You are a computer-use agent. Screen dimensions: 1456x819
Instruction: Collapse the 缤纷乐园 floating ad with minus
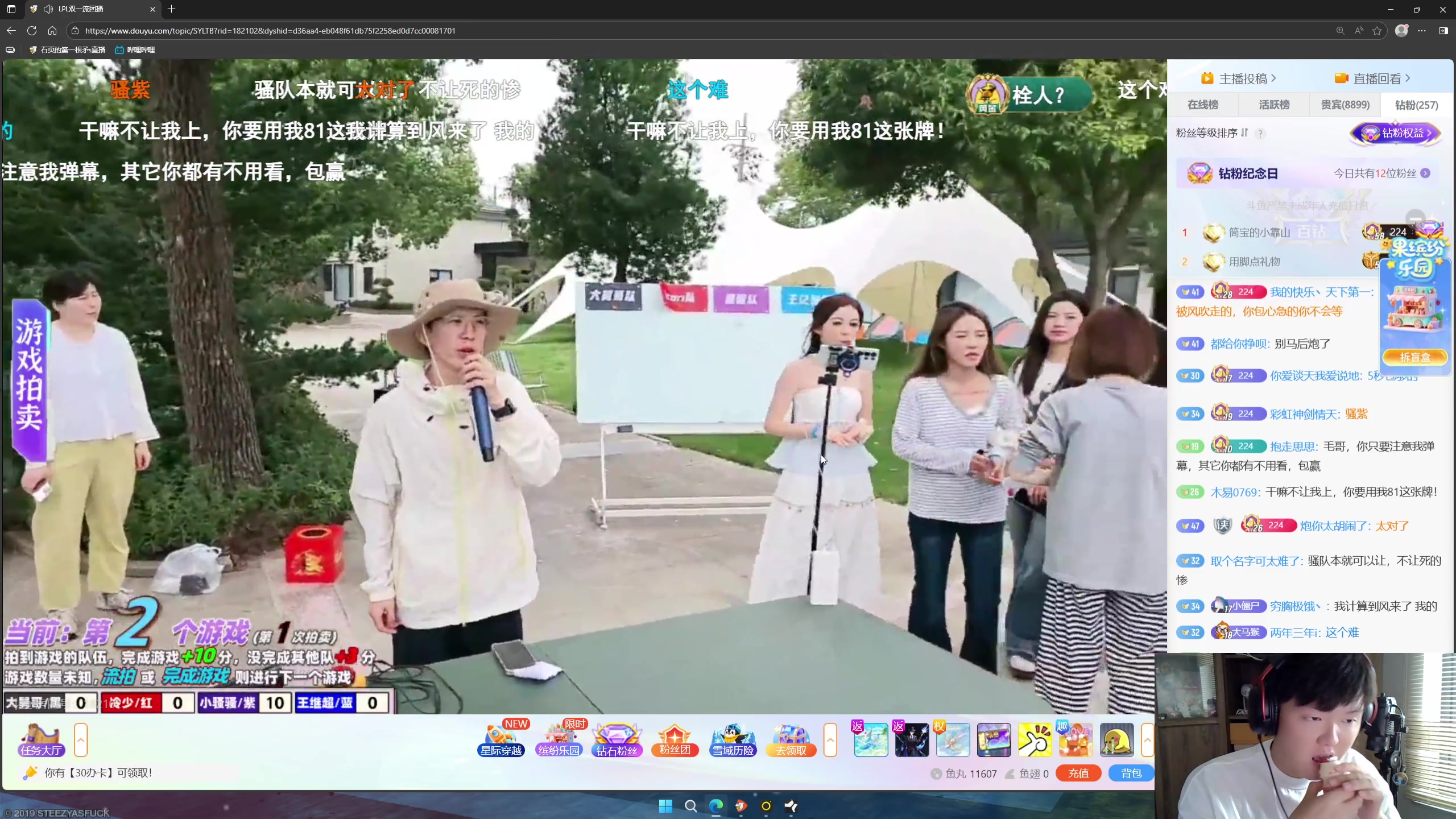(x=1416, y=218)
